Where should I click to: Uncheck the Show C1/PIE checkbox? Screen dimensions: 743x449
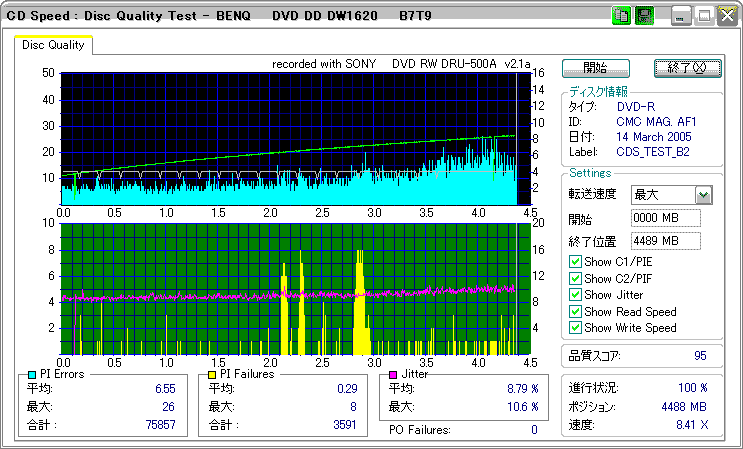pos(575,262)
